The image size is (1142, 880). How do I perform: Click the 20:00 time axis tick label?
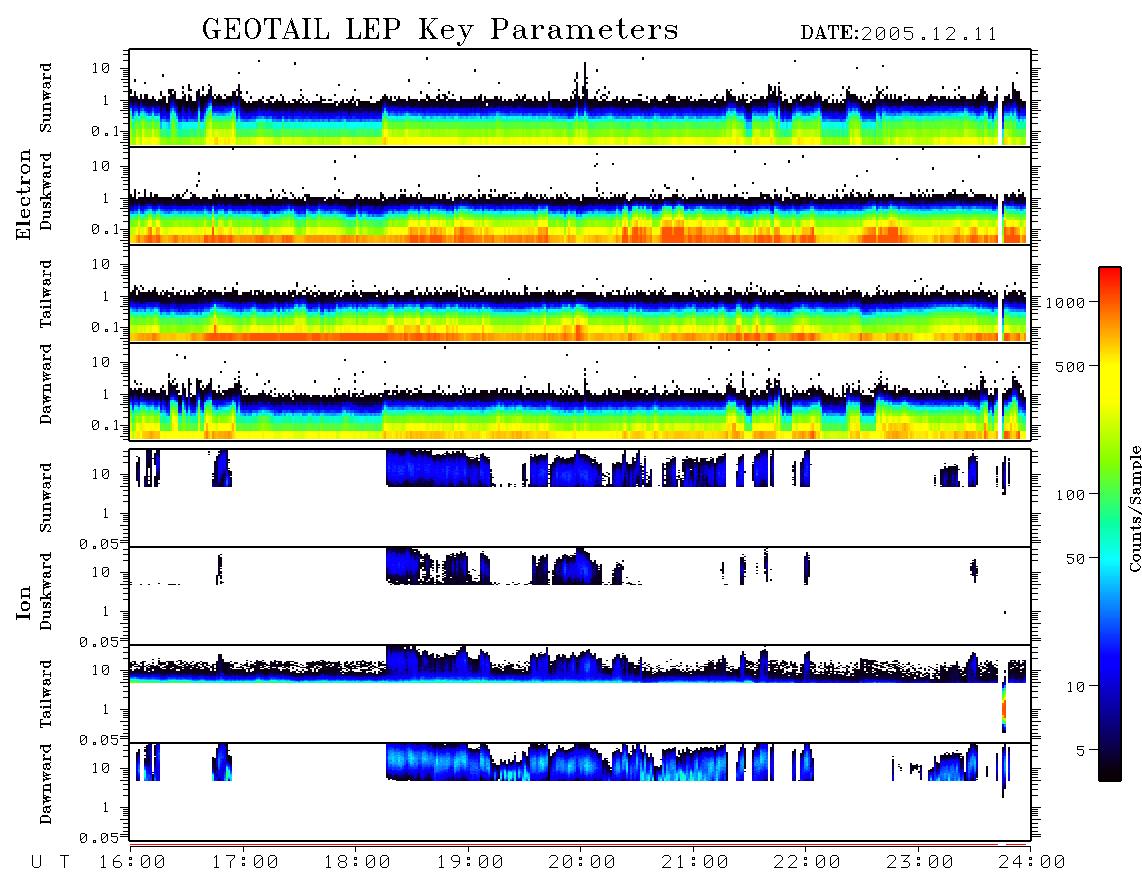582,863
